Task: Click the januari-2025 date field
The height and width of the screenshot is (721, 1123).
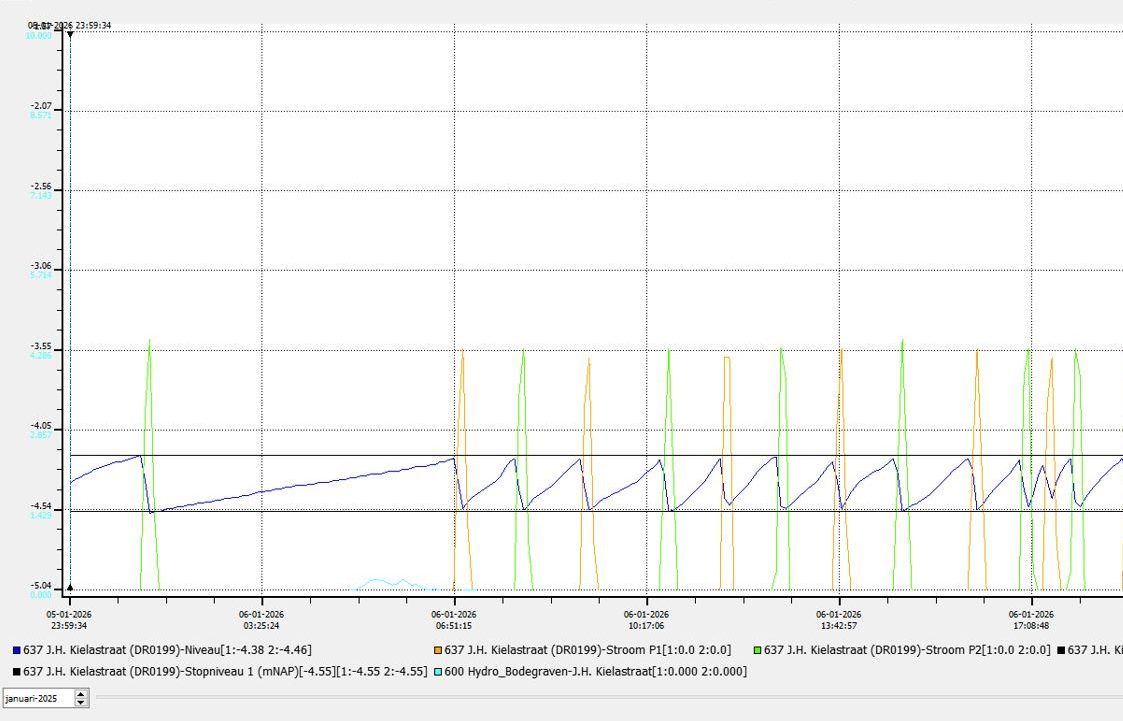Action: pos(37,698)
